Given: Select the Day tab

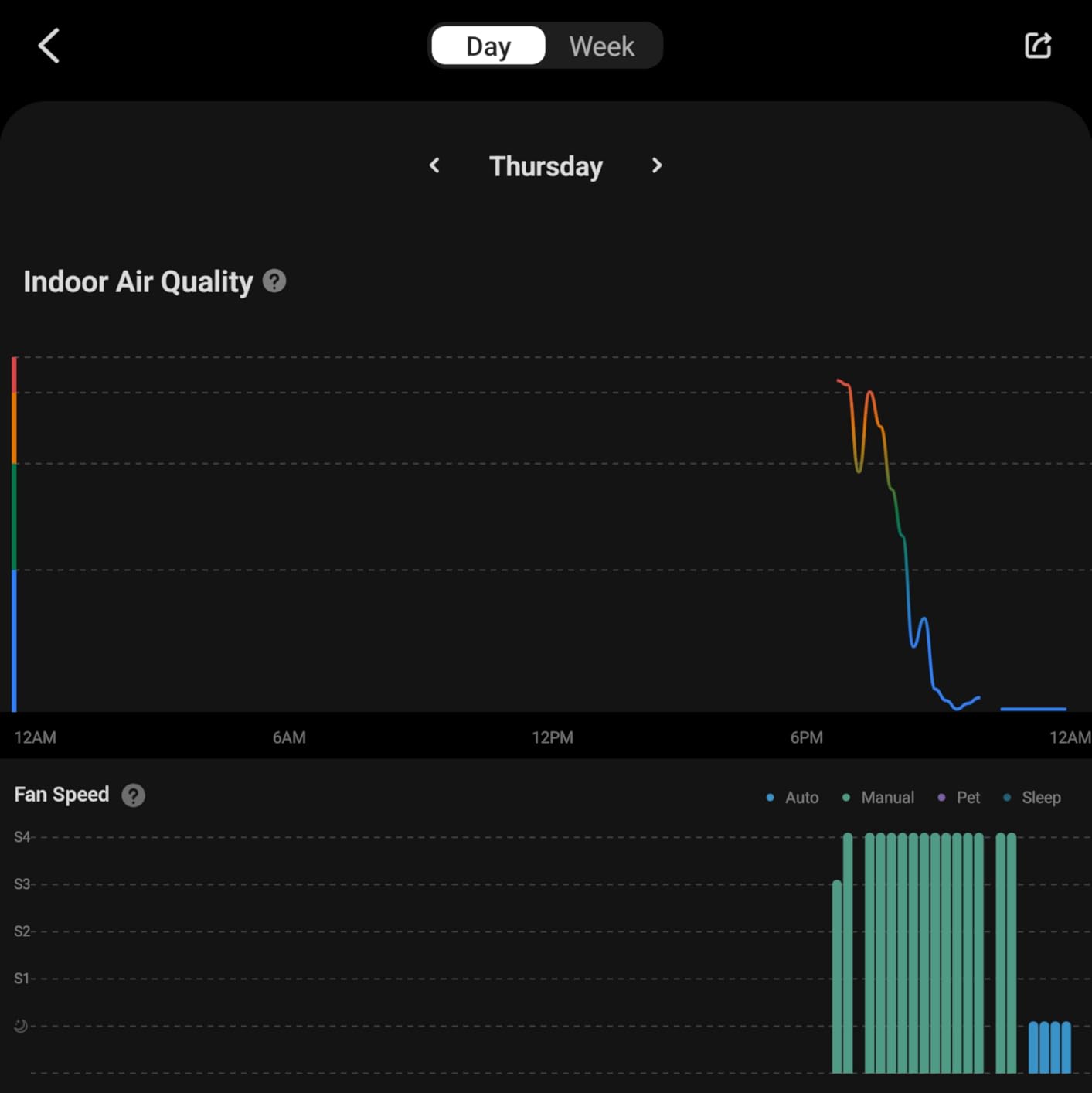Looking at the screenshot, I should 488,46.
